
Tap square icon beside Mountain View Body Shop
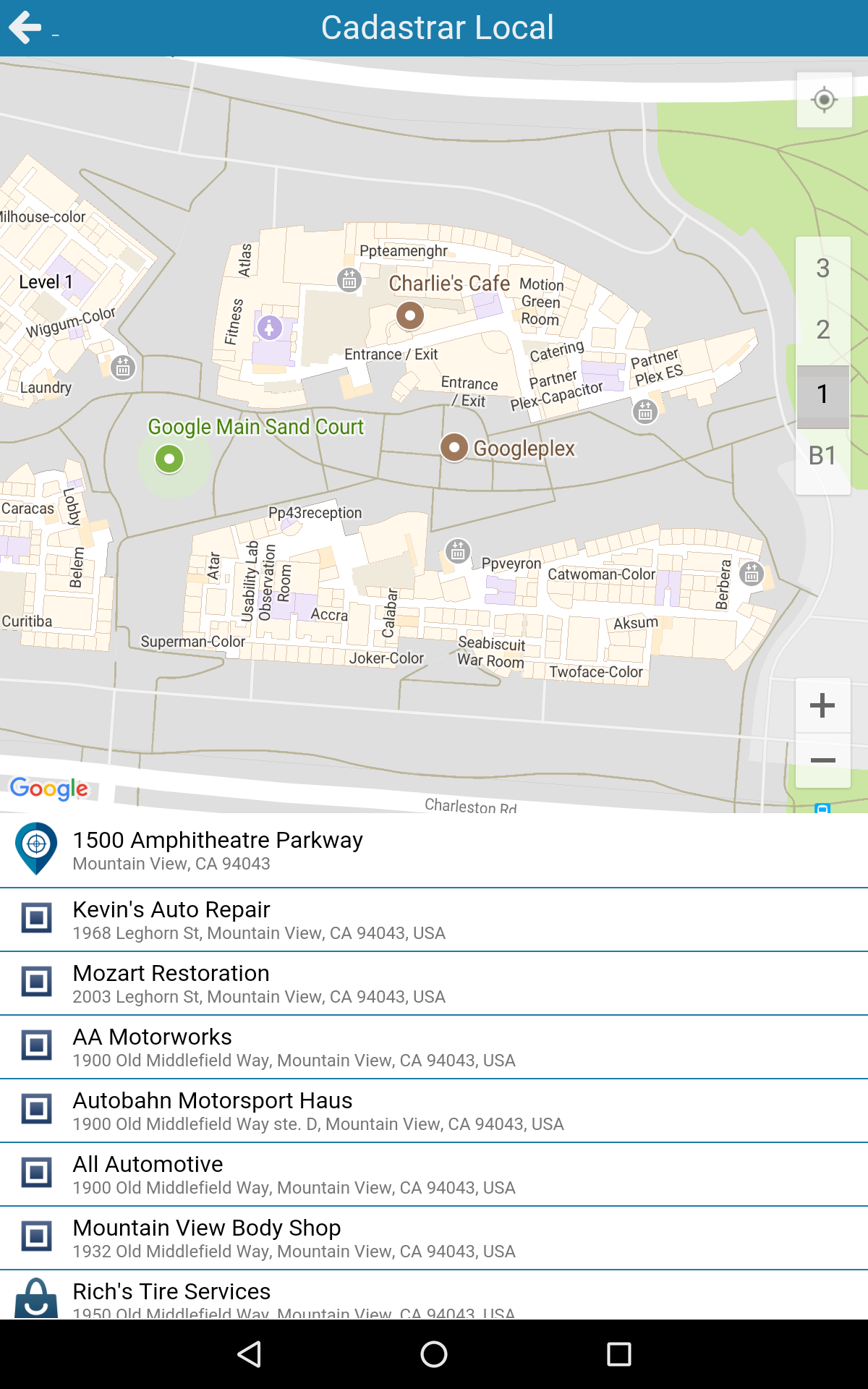pos(36,1236)
